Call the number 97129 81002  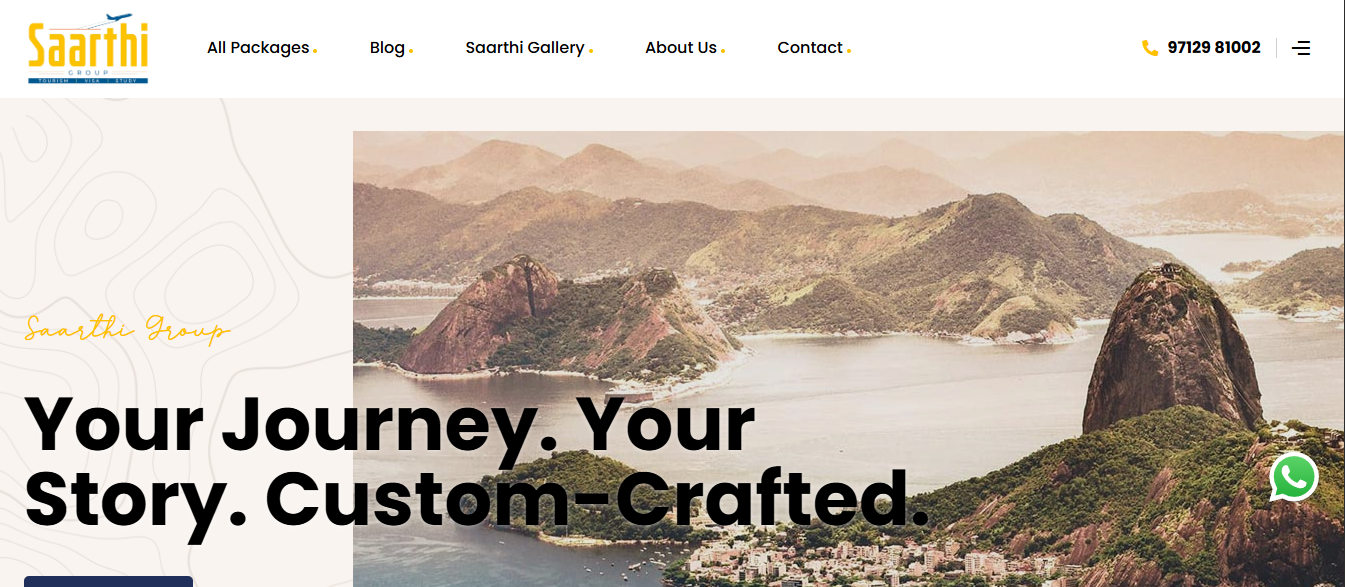point(1214,48)
